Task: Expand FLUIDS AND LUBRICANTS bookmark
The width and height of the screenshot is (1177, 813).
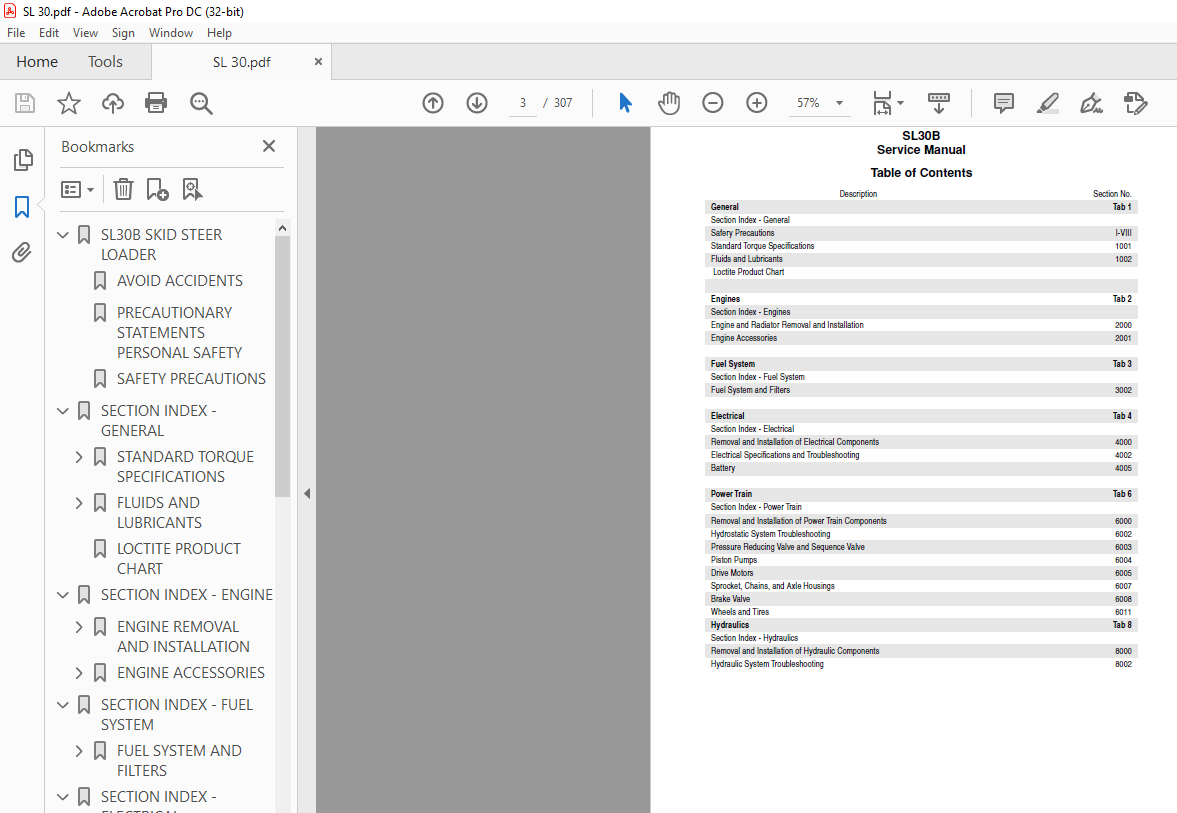Action: coord(79,503)
